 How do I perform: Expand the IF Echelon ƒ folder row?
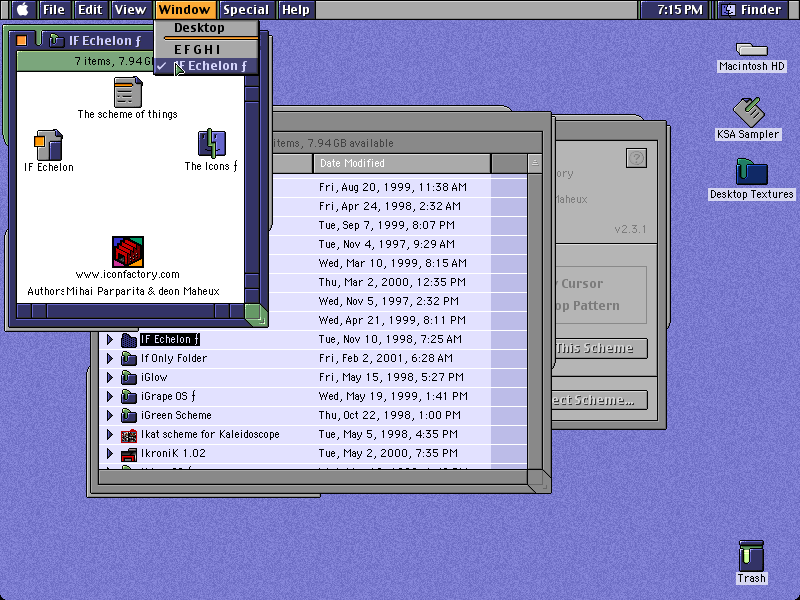109,339
